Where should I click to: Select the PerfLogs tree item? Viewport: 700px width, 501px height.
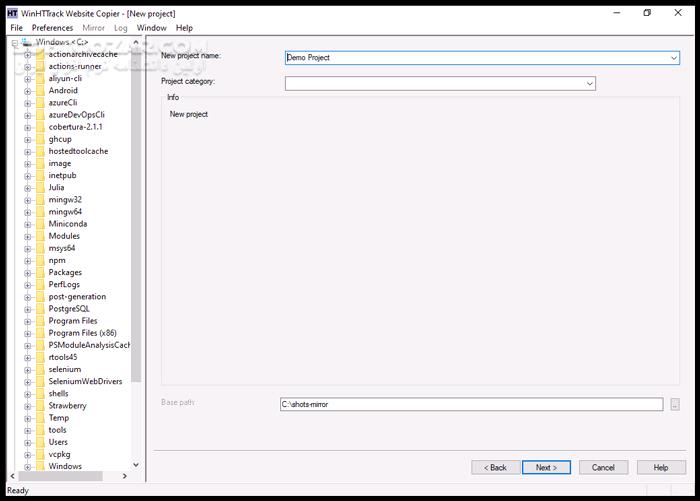point(64,285)
